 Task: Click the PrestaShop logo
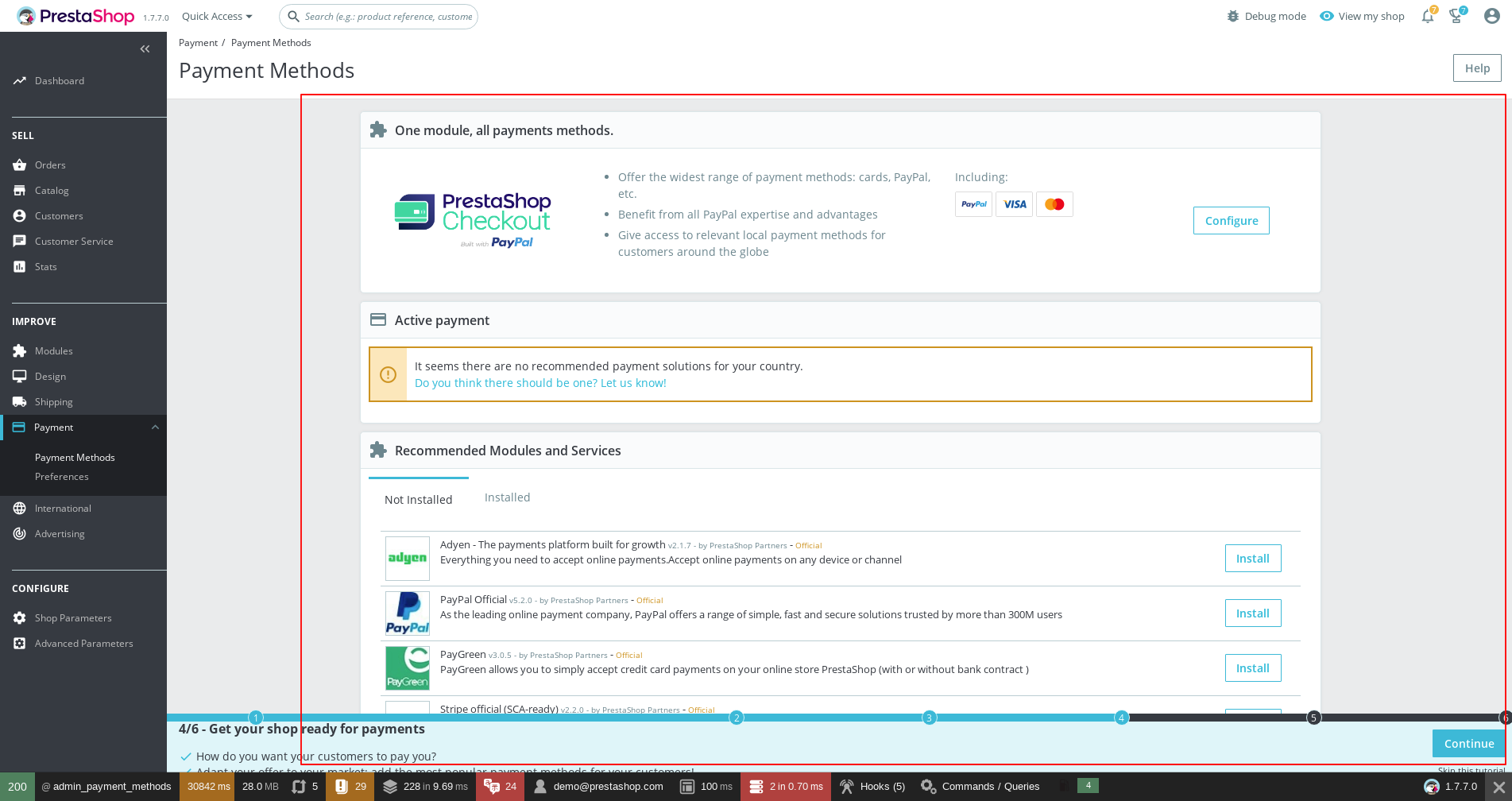click(75, 16)
